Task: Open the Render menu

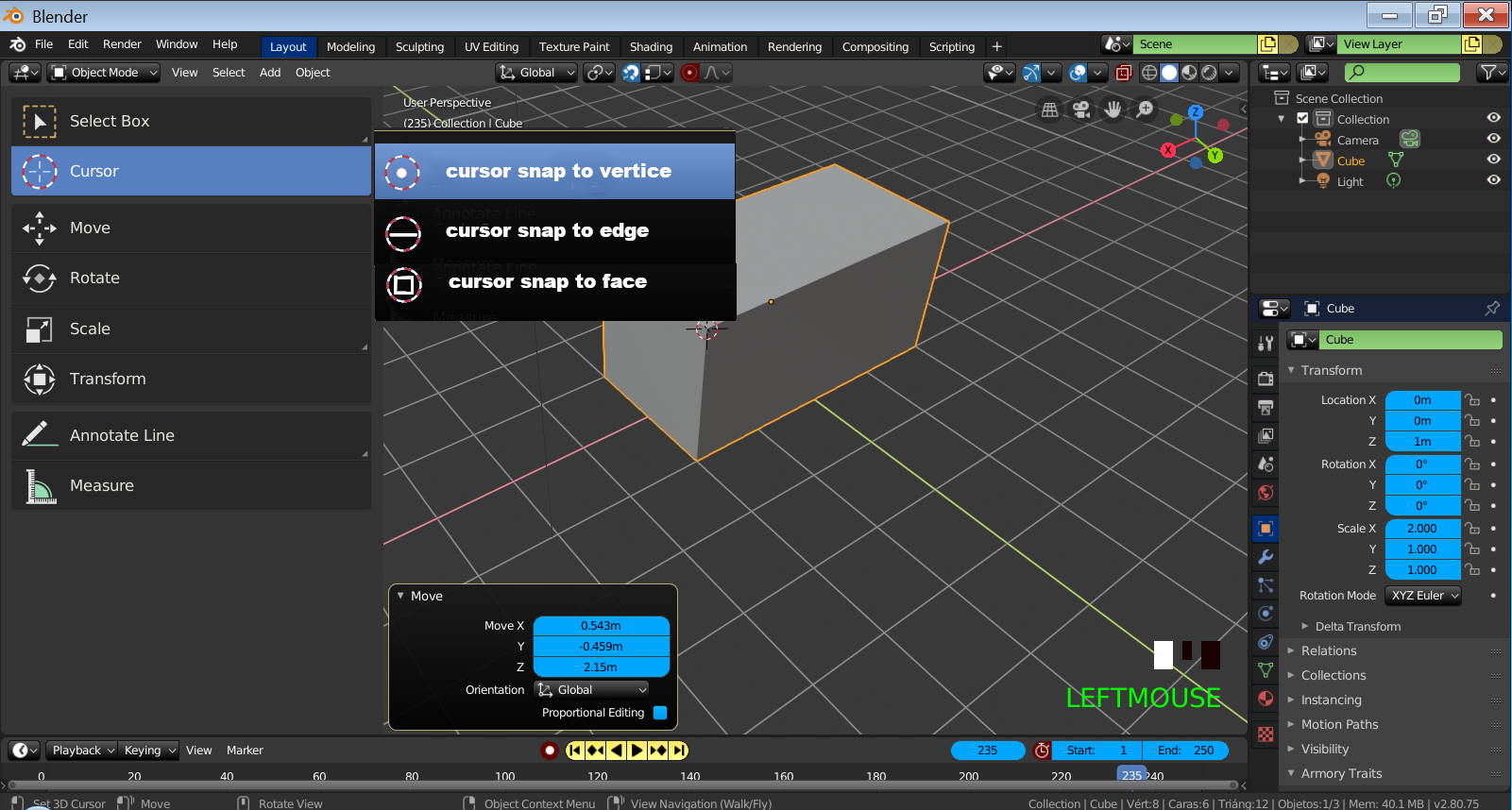Action: click(122, 44)
